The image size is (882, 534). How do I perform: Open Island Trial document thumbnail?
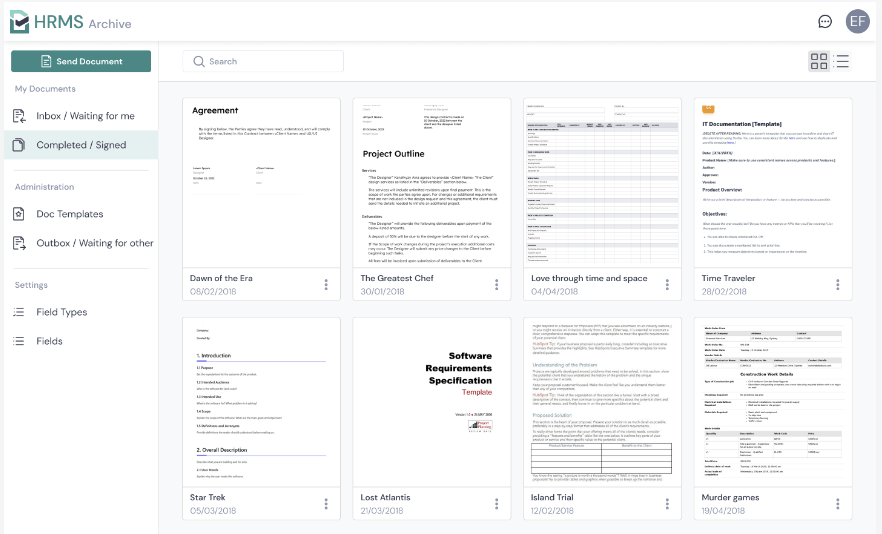(x=602, y=402)
